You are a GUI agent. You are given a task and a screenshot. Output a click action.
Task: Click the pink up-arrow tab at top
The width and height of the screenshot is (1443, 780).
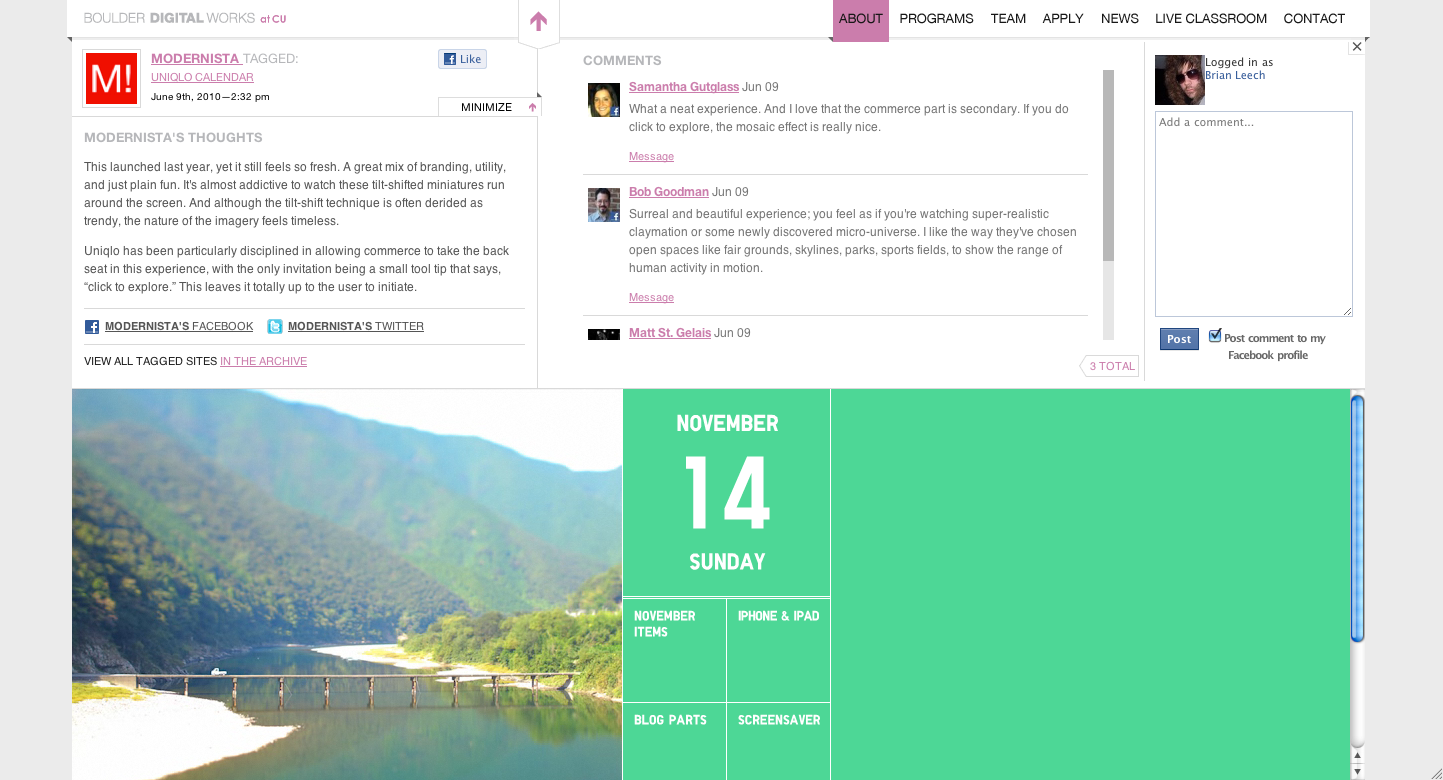[x=539, y=22]
